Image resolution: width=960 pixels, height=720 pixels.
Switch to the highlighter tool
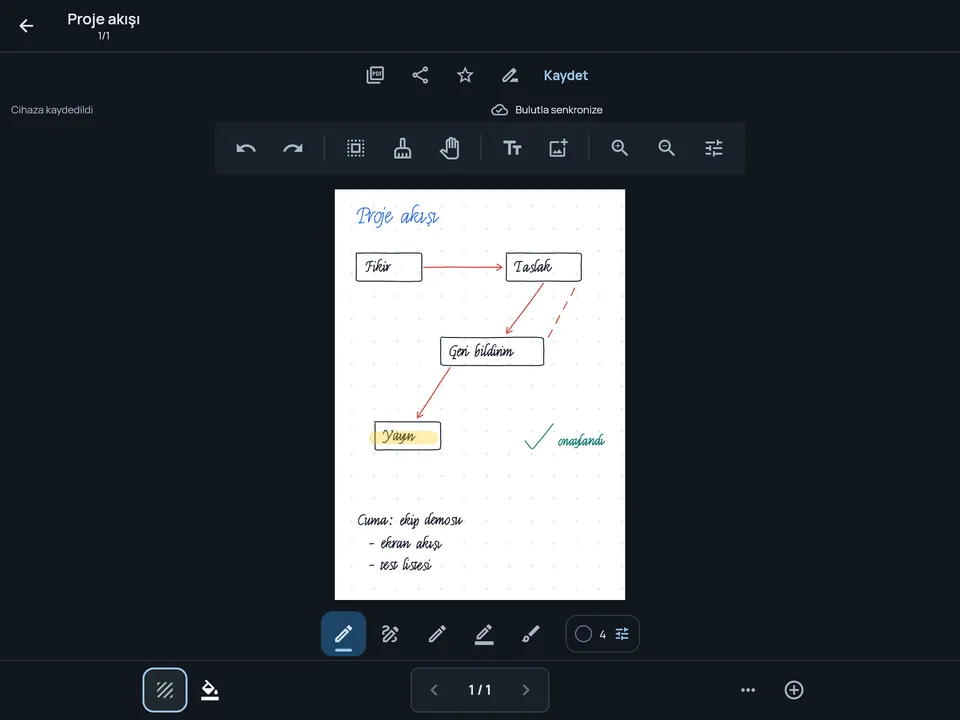pos(484,634)
